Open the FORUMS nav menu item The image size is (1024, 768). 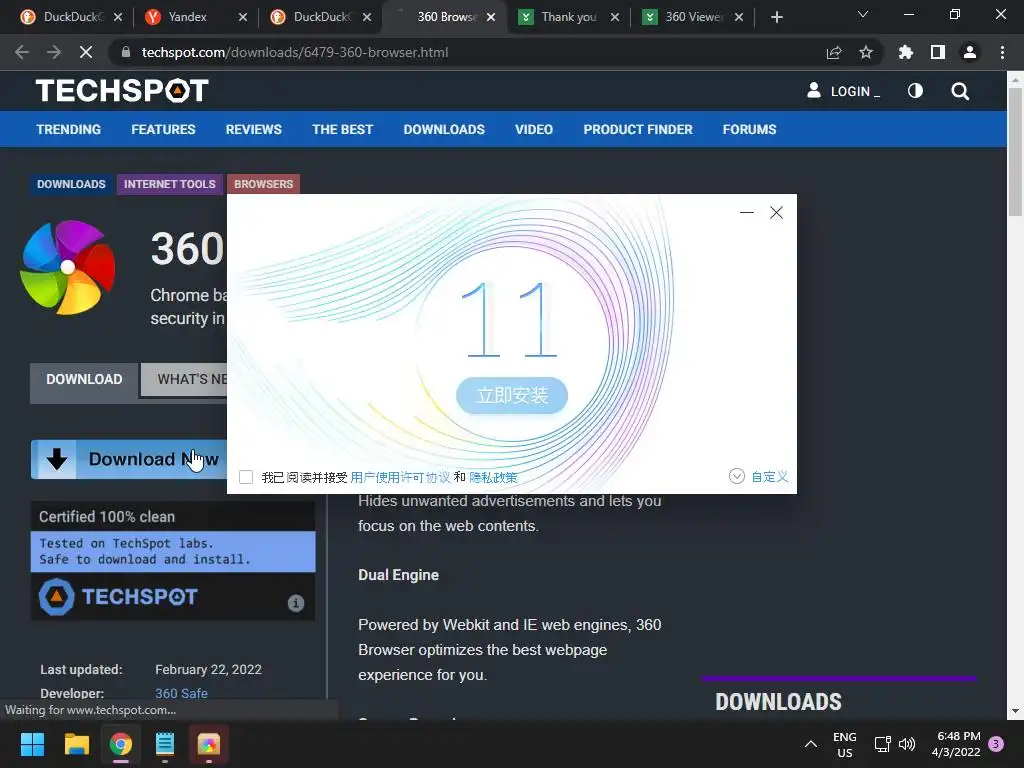(x=749, y=129)
